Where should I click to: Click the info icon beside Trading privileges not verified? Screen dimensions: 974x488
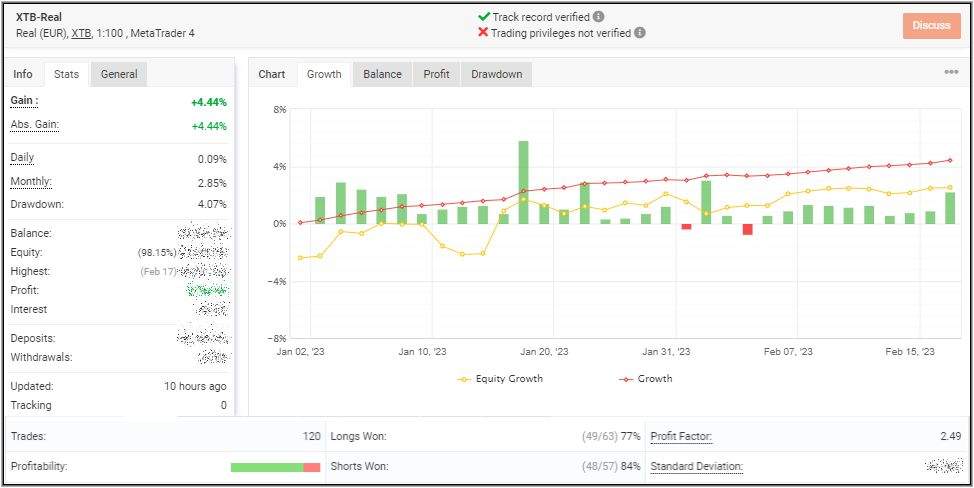point(640,33)
